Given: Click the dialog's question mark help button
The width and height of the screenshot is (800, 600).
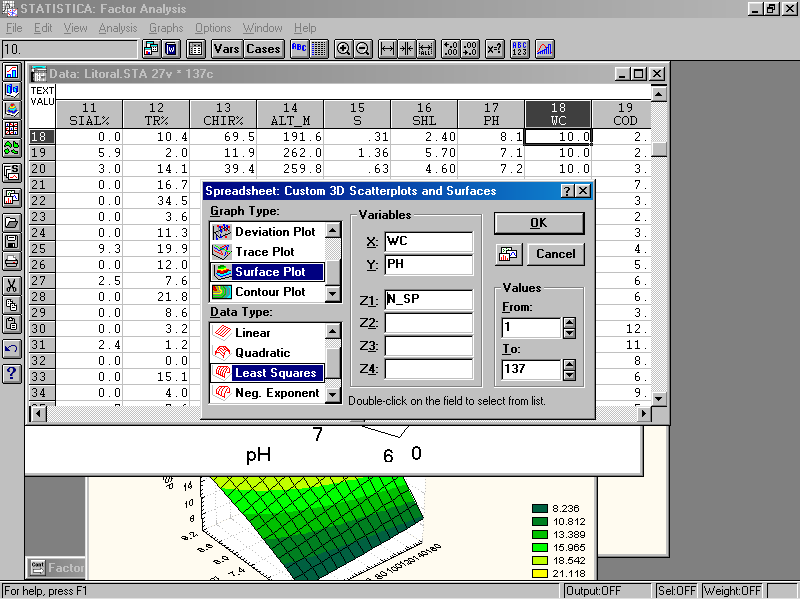Looking at the screenshot, I should coord(567,191).
